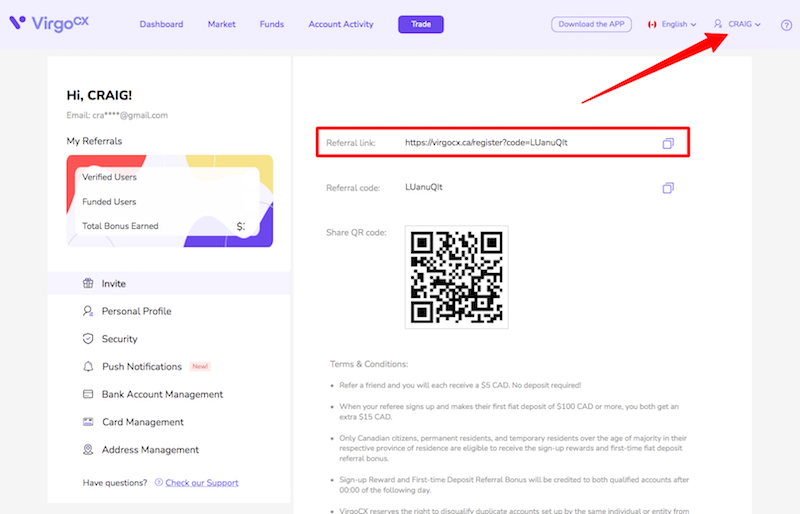Go to the Market tab
Screen dimensions: 800x514
tap(221, 24)
